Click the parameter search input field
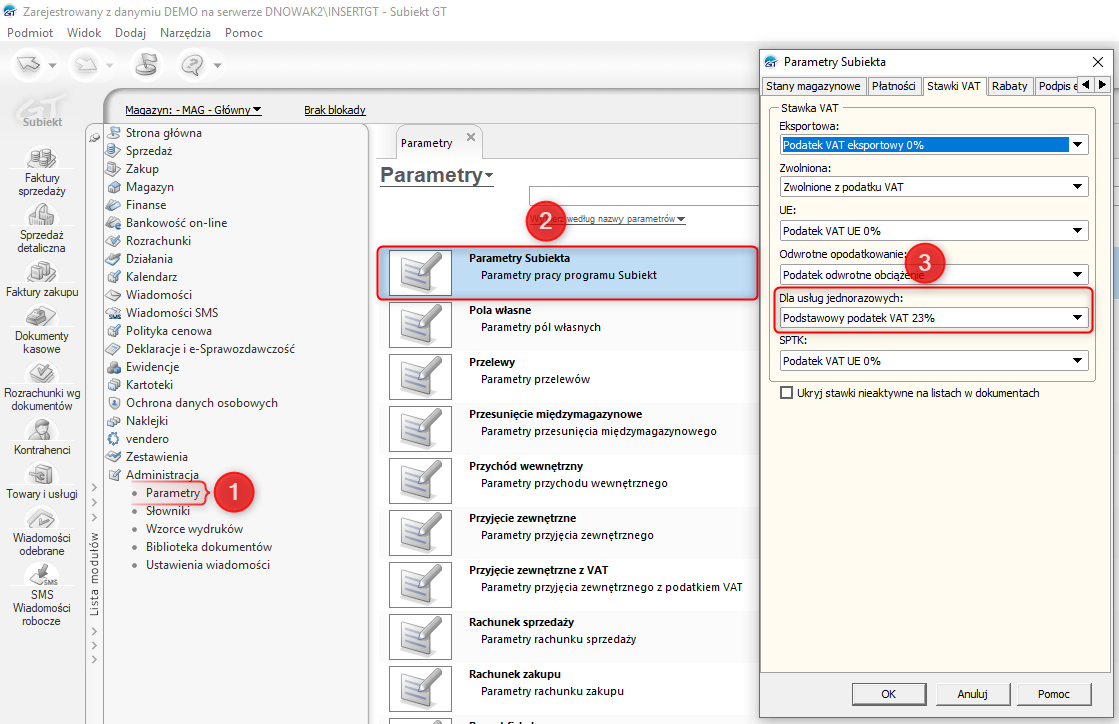This screenshot has width=1119, height=724. click(644, 195)
